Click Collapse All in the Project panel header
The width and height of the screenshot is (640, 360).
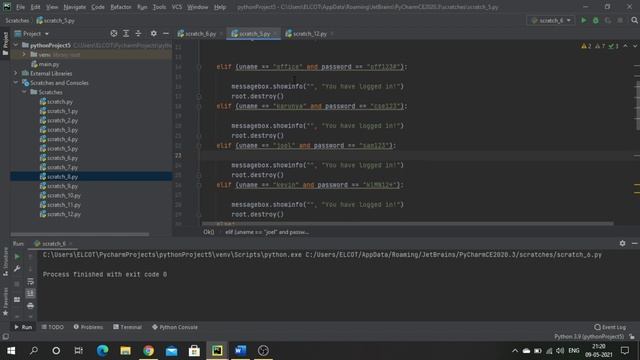click(138, 33)
